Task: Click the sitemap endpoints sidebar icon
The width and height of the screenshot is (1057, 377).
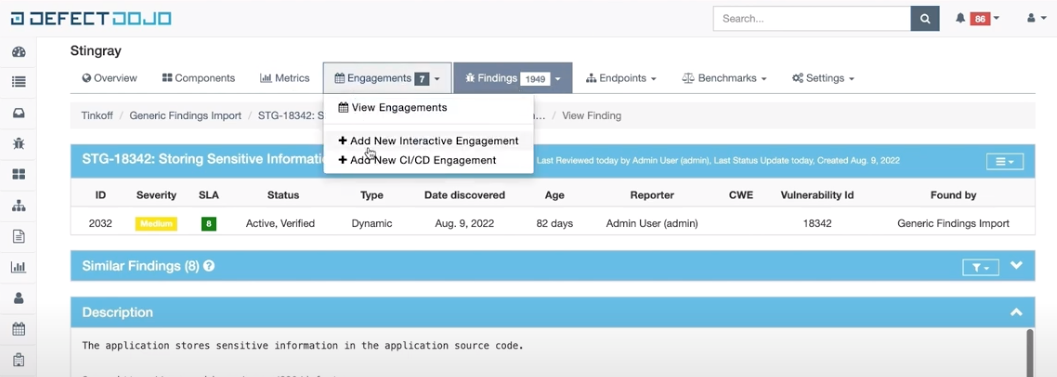Action: click(x=19, y=206)
